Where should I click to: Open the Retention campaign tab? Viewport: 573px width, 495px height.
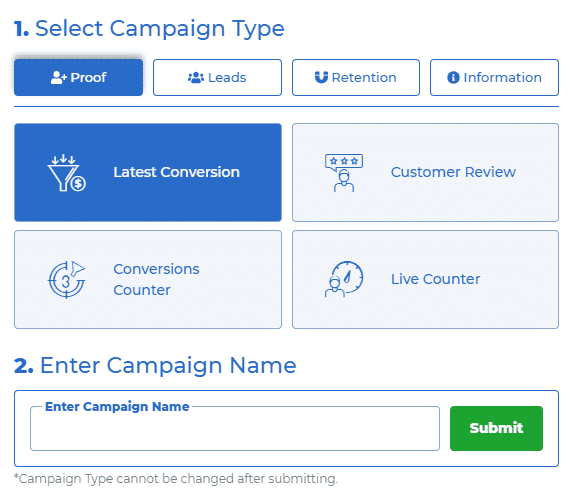coord(356,77)
